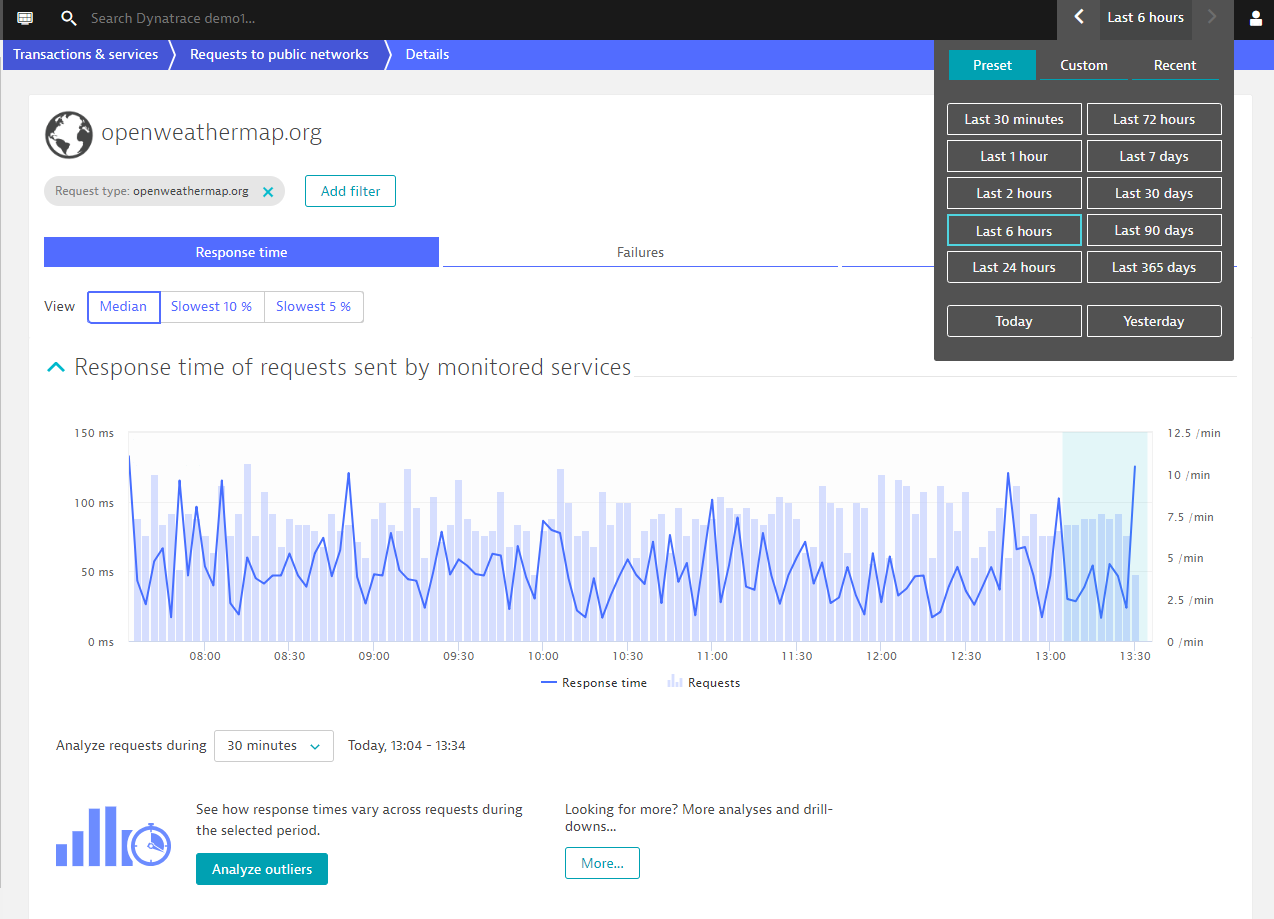Open the Dynatrace navigation menu icon

[25, 18]
